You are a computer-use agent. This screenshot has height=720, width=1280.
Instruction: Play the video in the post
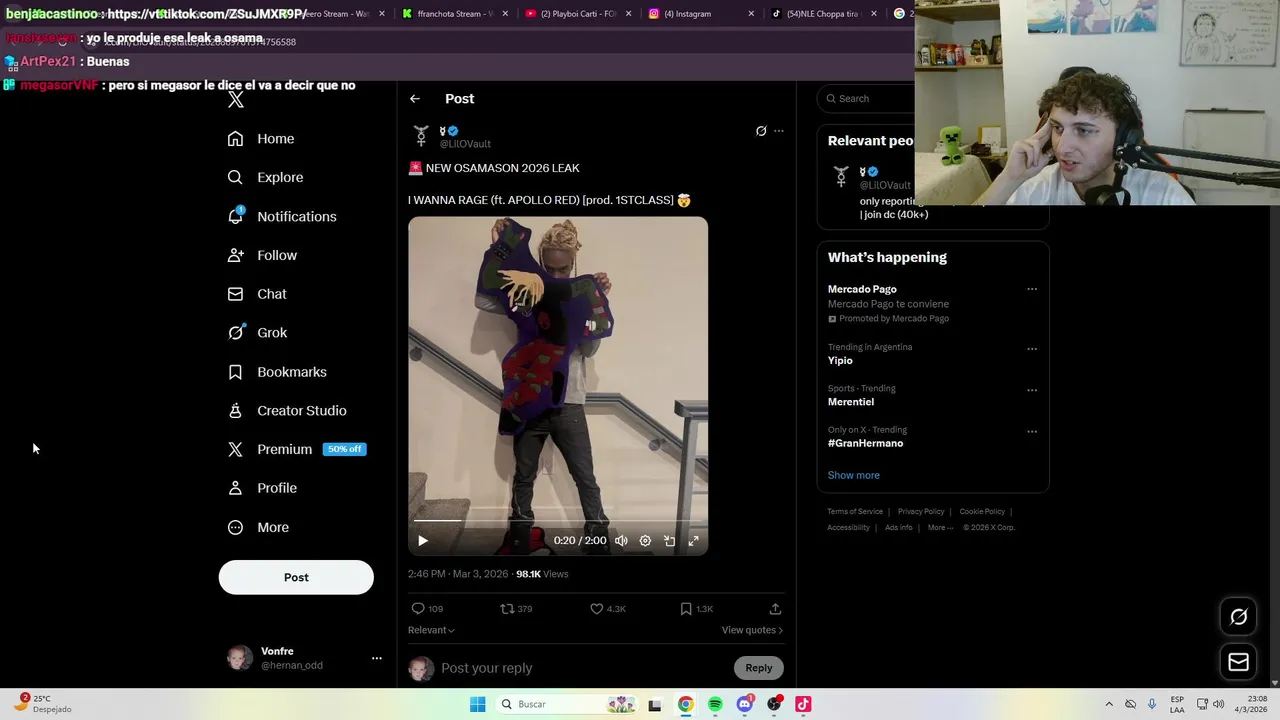click(x=423, y=541)
